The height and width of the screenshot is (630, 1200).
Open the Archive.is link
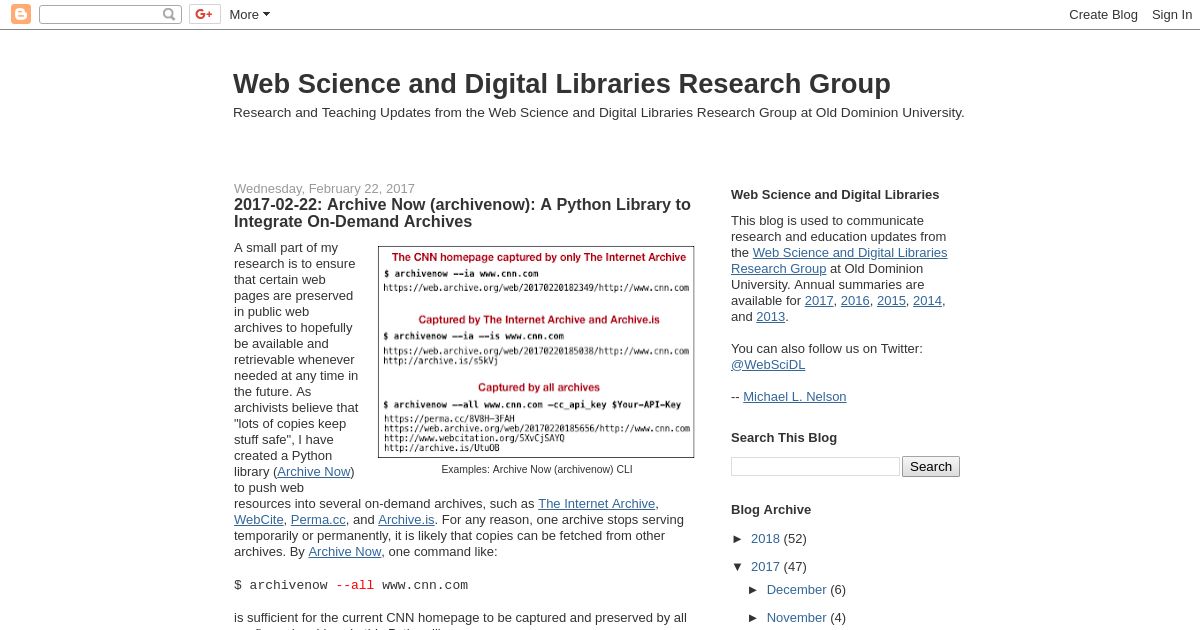[x=406, y=519]
